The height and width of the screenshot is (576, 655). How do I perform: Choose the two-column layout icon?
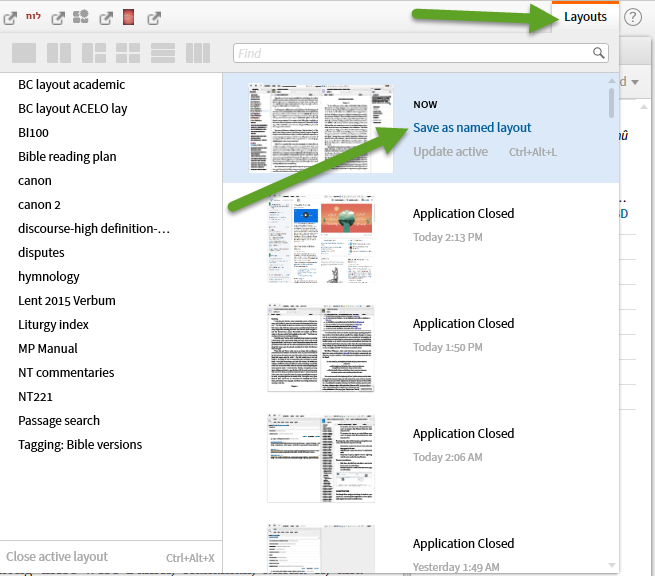[x=59, y=53]
